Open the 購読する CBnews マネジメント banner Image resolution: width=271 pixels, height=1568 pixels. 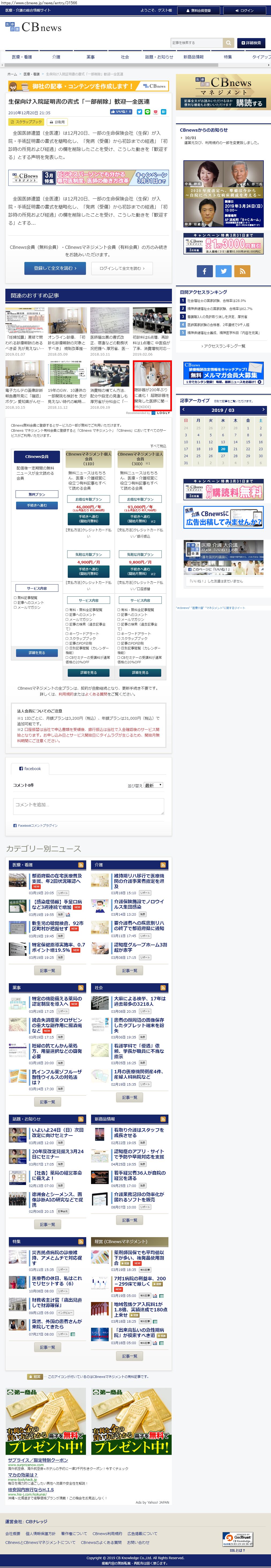pyautogui.click(x=224, y=93)
